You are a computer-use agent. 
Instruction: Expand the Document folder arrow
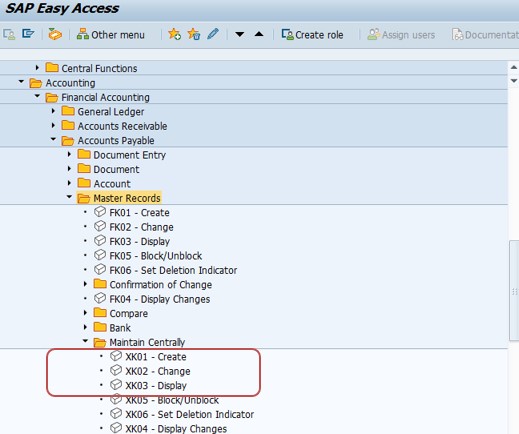coord(69,169)
